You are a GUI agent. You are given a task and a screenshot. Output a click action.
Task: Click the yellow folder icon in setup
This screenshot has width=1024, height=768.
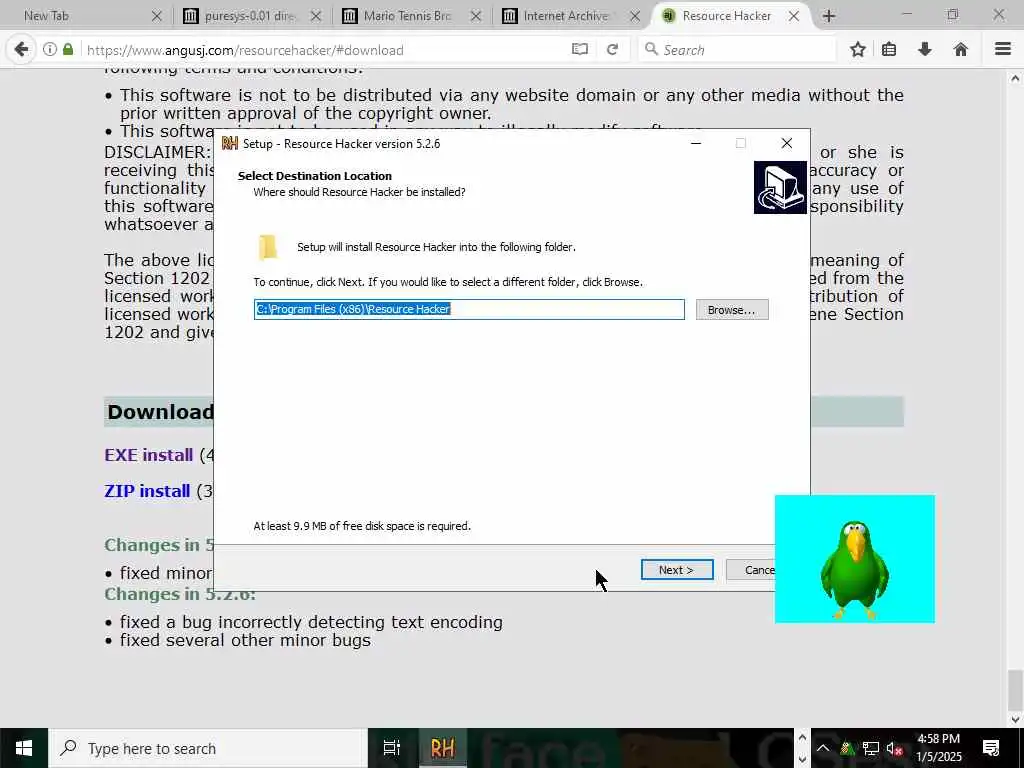tap(268, 248)
